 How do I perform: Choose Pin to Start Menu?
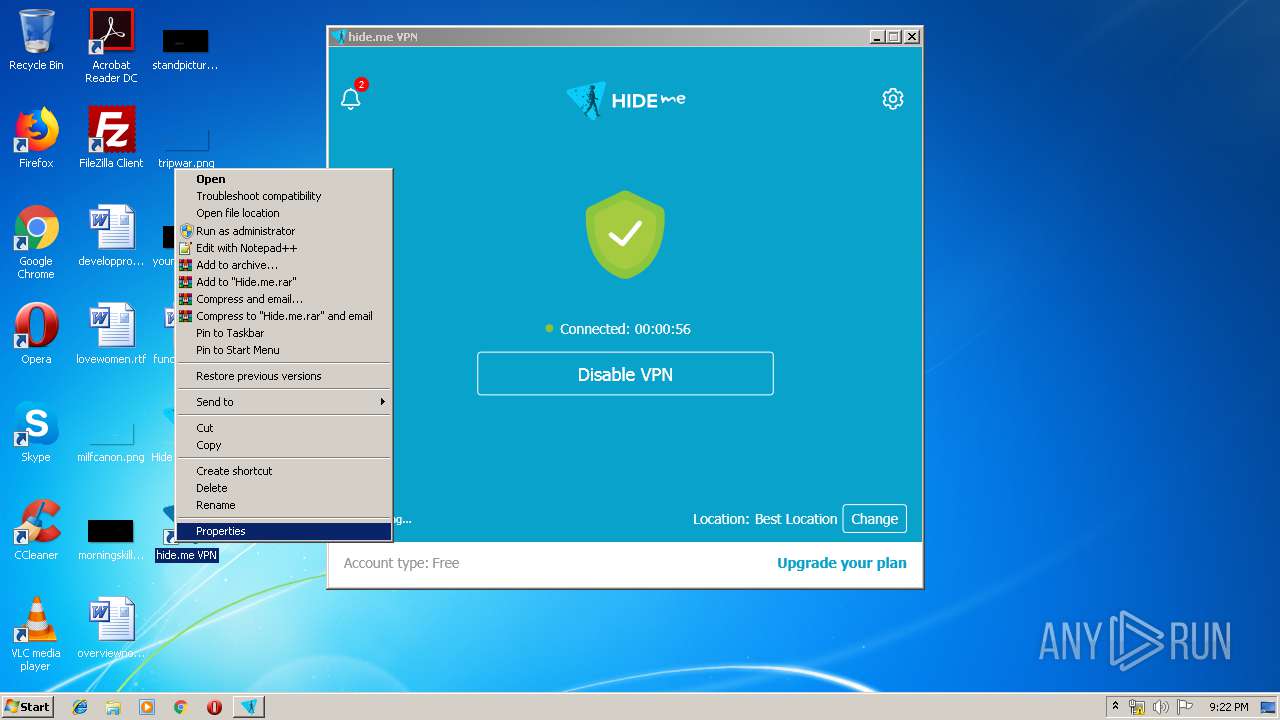(x=284, y=350)
